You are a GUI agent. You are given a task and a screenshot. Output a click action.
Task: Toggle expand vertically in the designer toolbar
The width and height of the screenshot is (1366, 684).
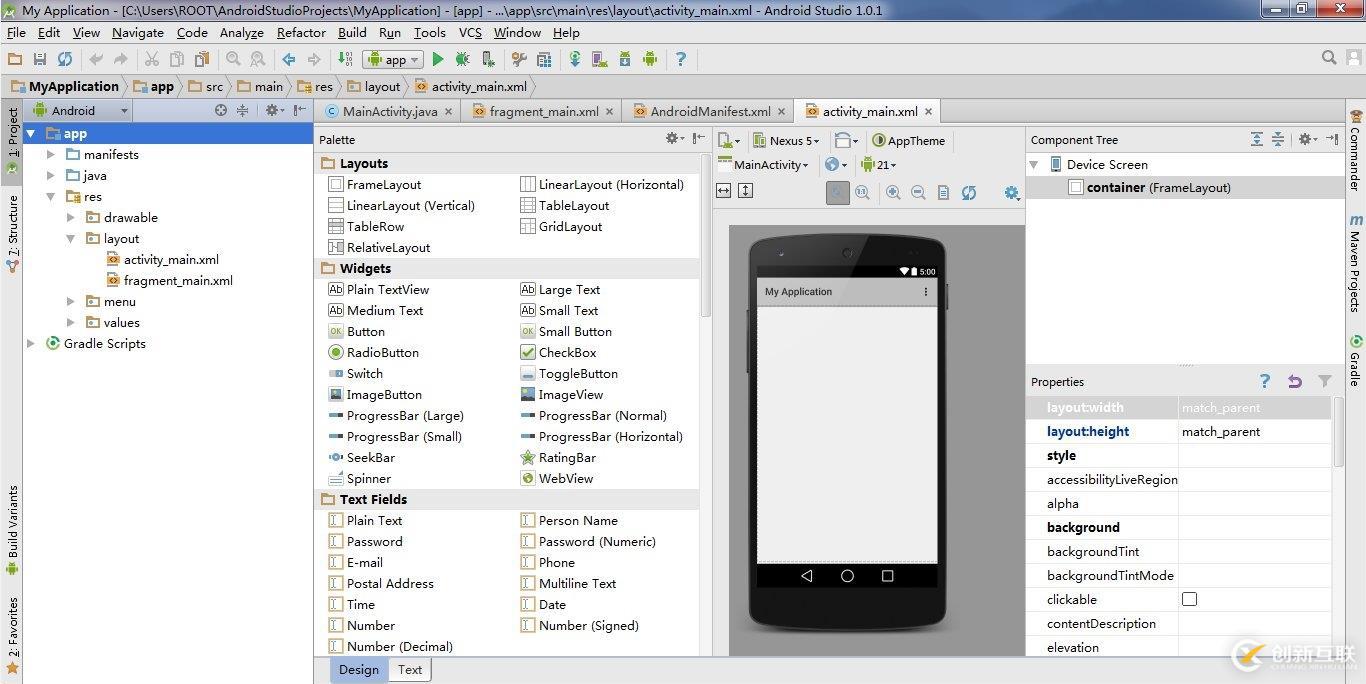744,190
